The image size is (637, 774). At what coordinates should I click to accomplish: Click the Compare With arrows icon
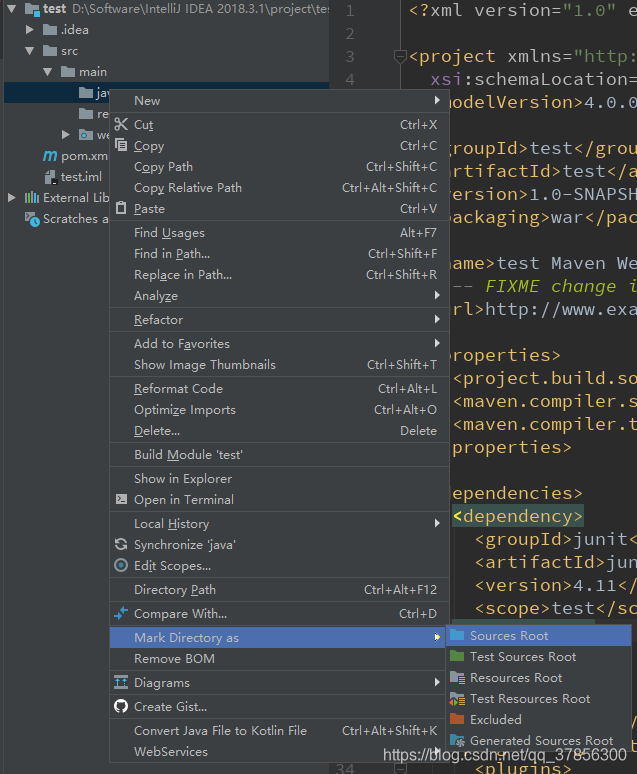click(x=121, y=613)
